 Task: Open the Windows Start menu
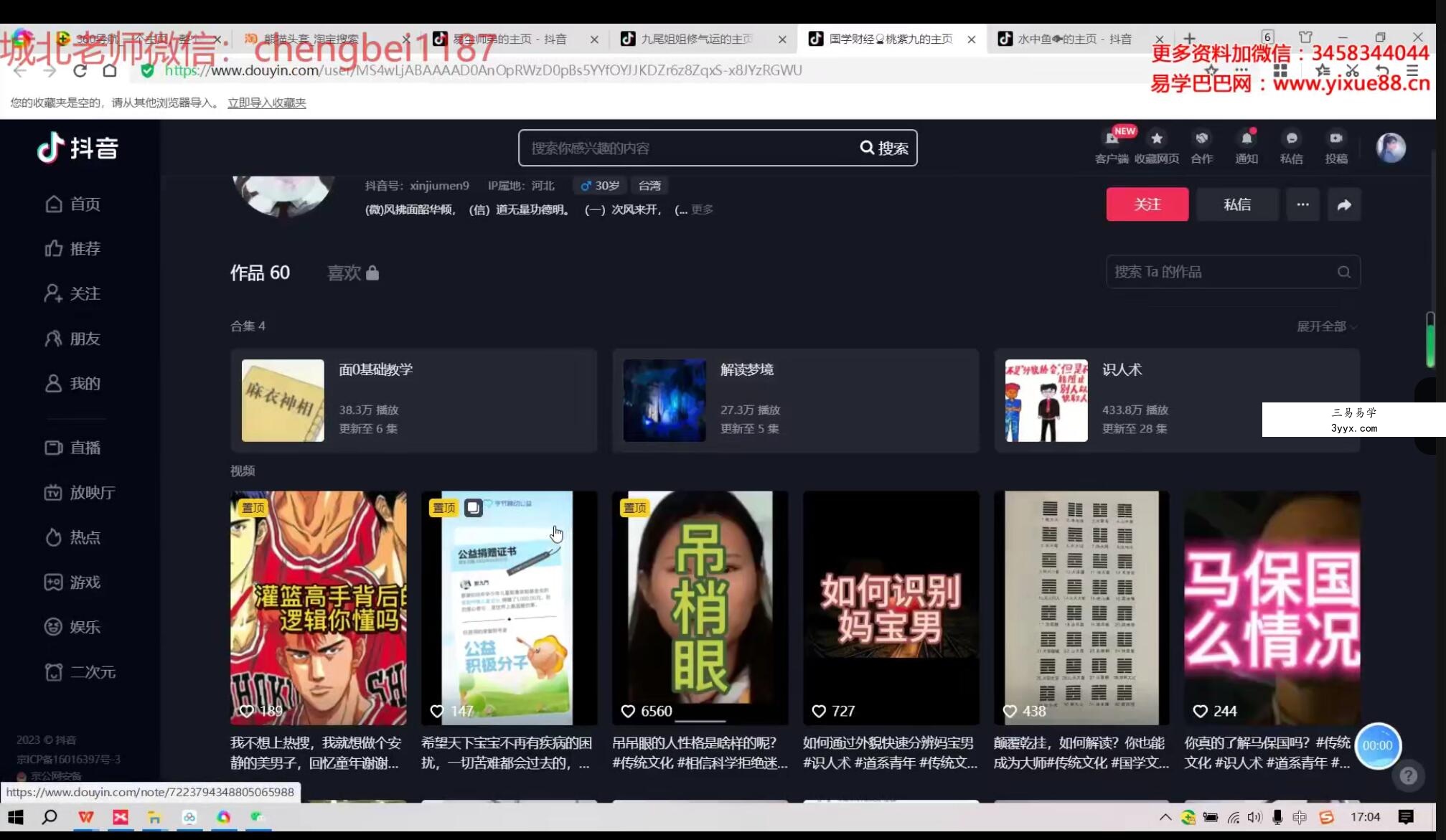(15, 817)
